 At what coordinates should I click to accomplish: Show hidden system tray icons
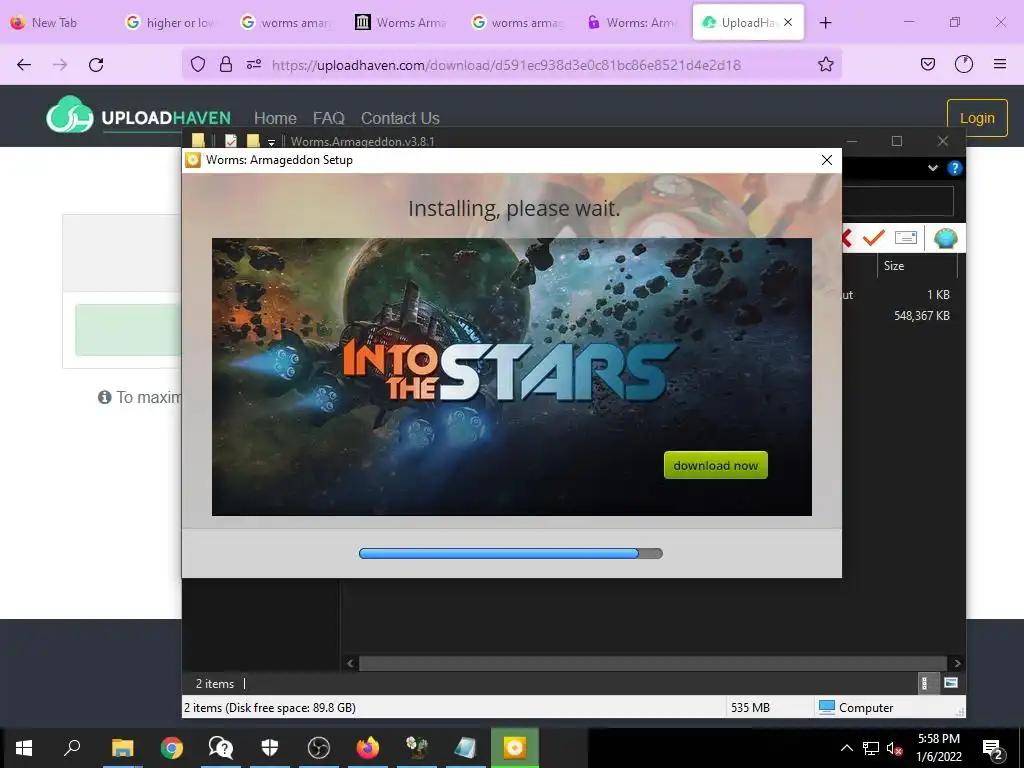(846, 748)
